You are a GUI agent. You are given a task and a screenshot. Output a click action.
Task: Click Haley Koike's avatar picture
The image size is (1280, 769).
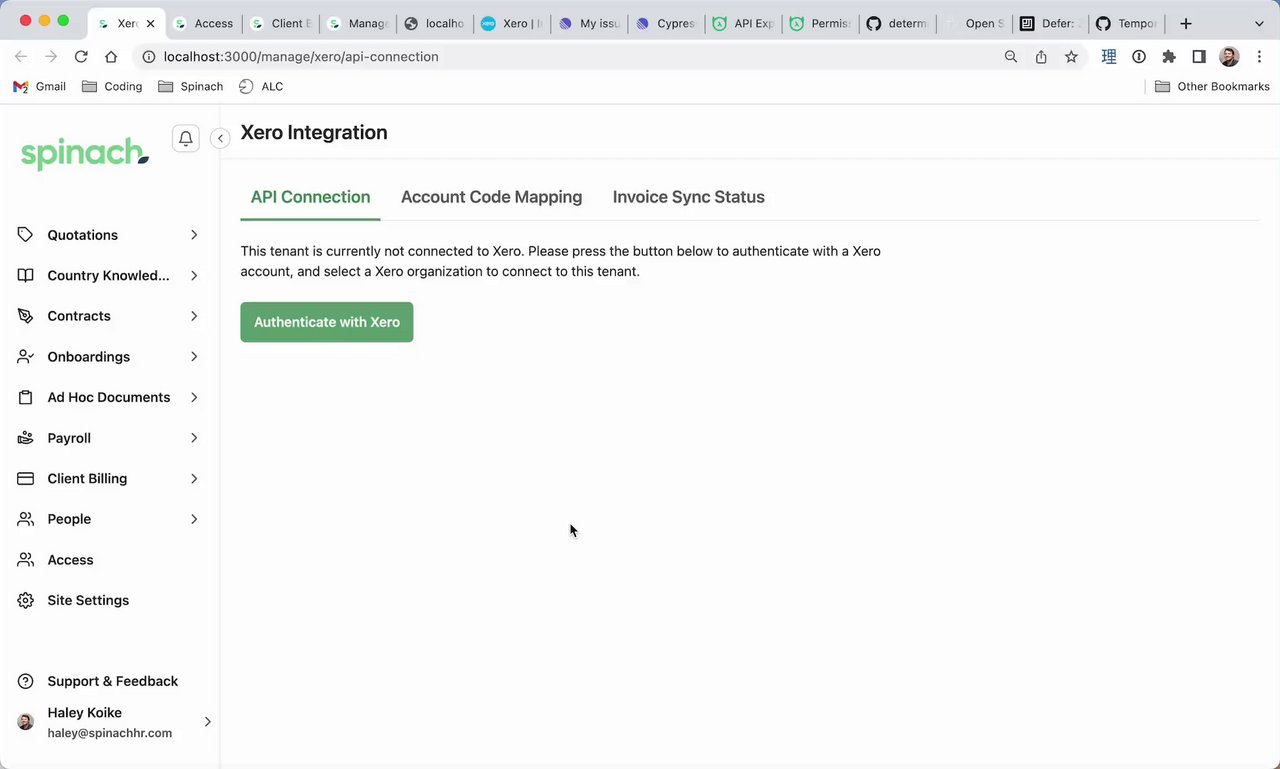point(26,722)
